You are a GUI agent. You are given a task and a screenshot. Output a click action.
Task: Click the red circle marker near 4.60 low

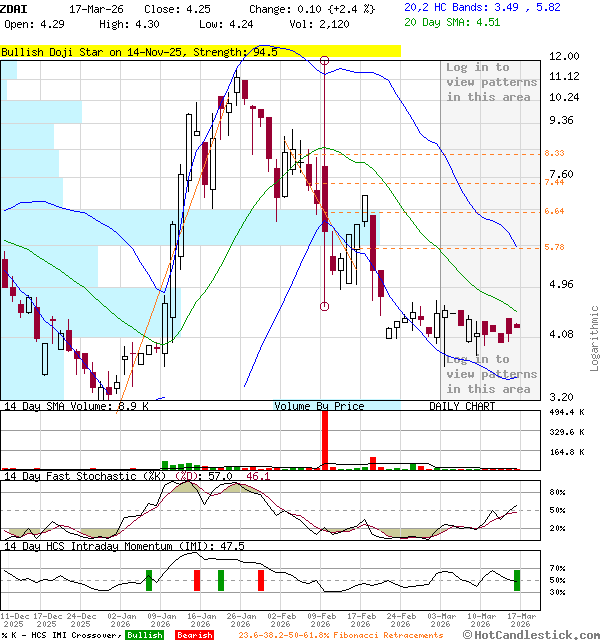tap(325, 306)
